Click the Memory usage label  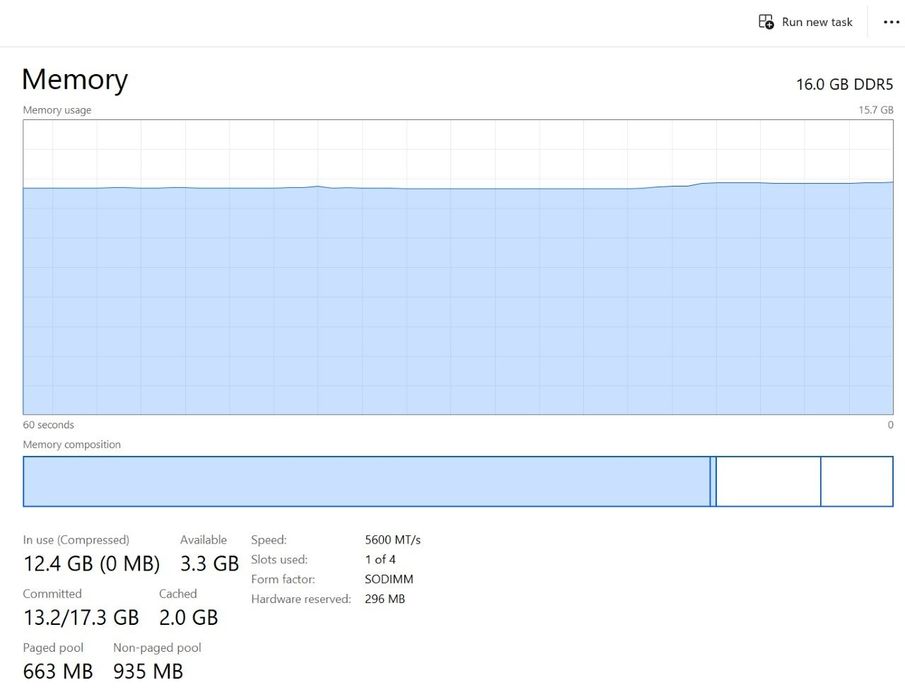click(x=57, y=110)
